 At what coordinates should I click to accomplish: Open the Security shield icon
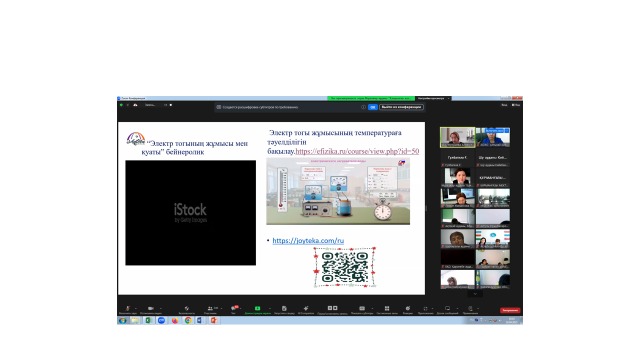187,308
